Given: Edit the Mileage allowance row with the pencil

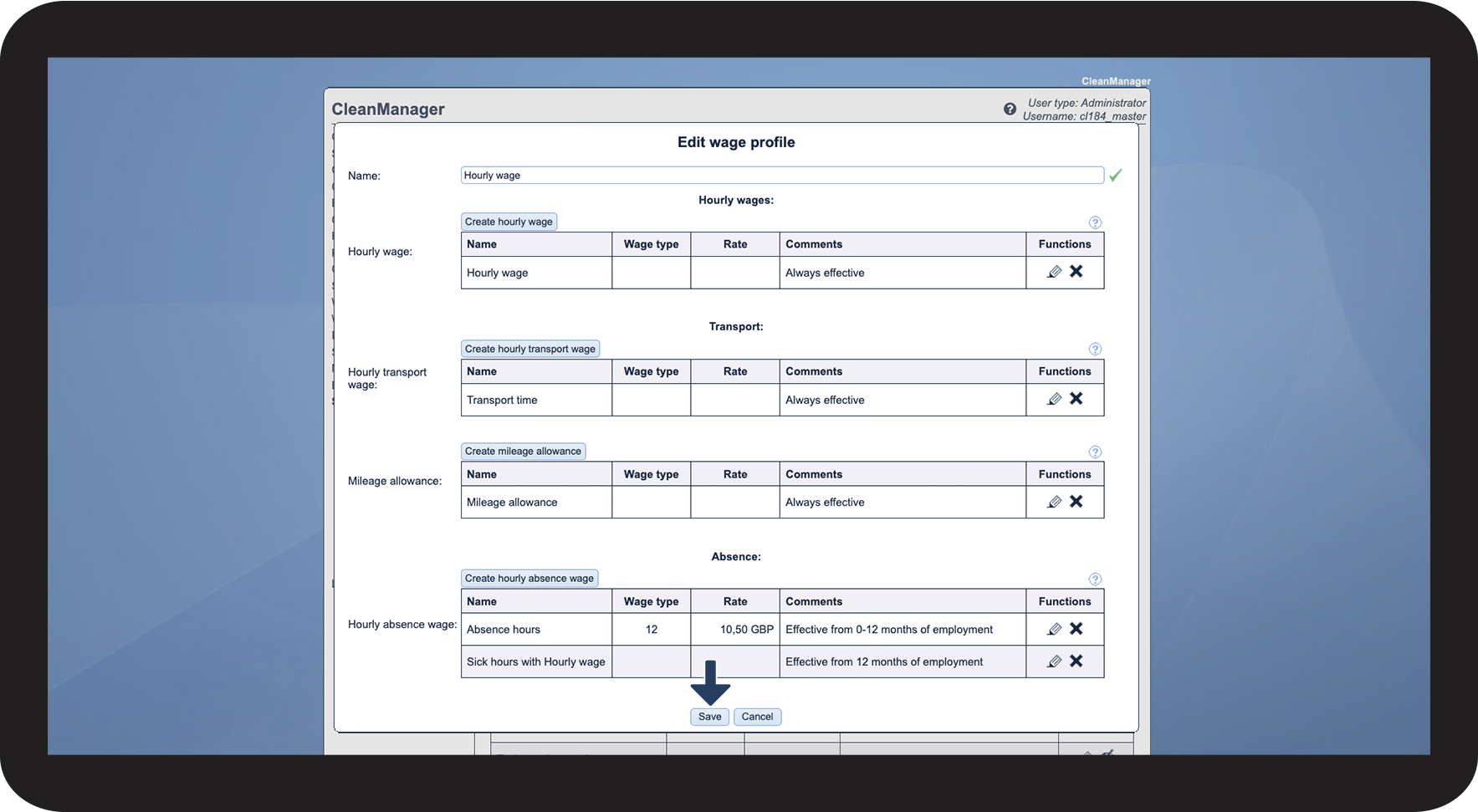Looking at the screenshot, I should (x=1054, y=502).
